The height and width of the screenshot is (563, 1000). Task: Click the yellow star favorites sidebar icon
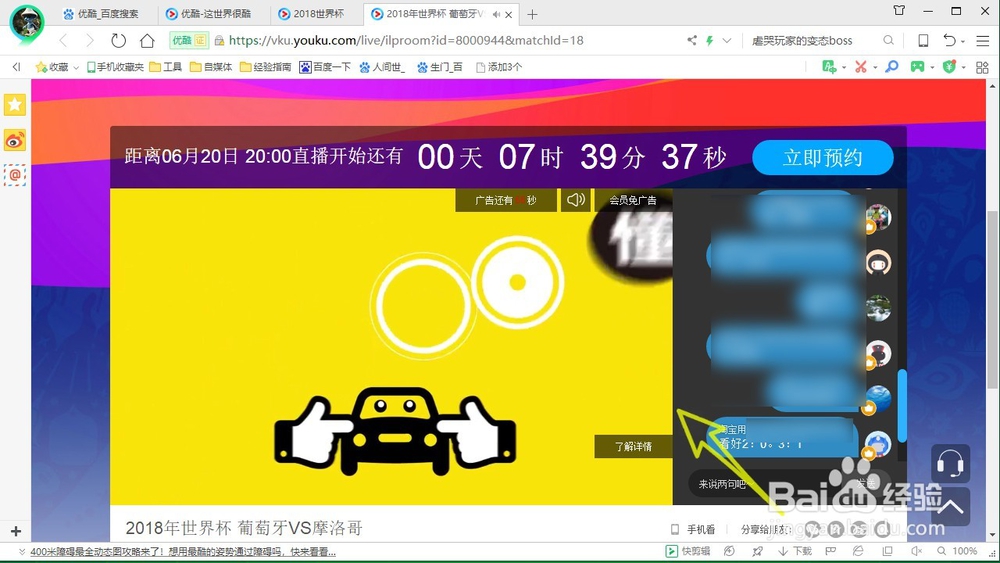click(15, 105)
